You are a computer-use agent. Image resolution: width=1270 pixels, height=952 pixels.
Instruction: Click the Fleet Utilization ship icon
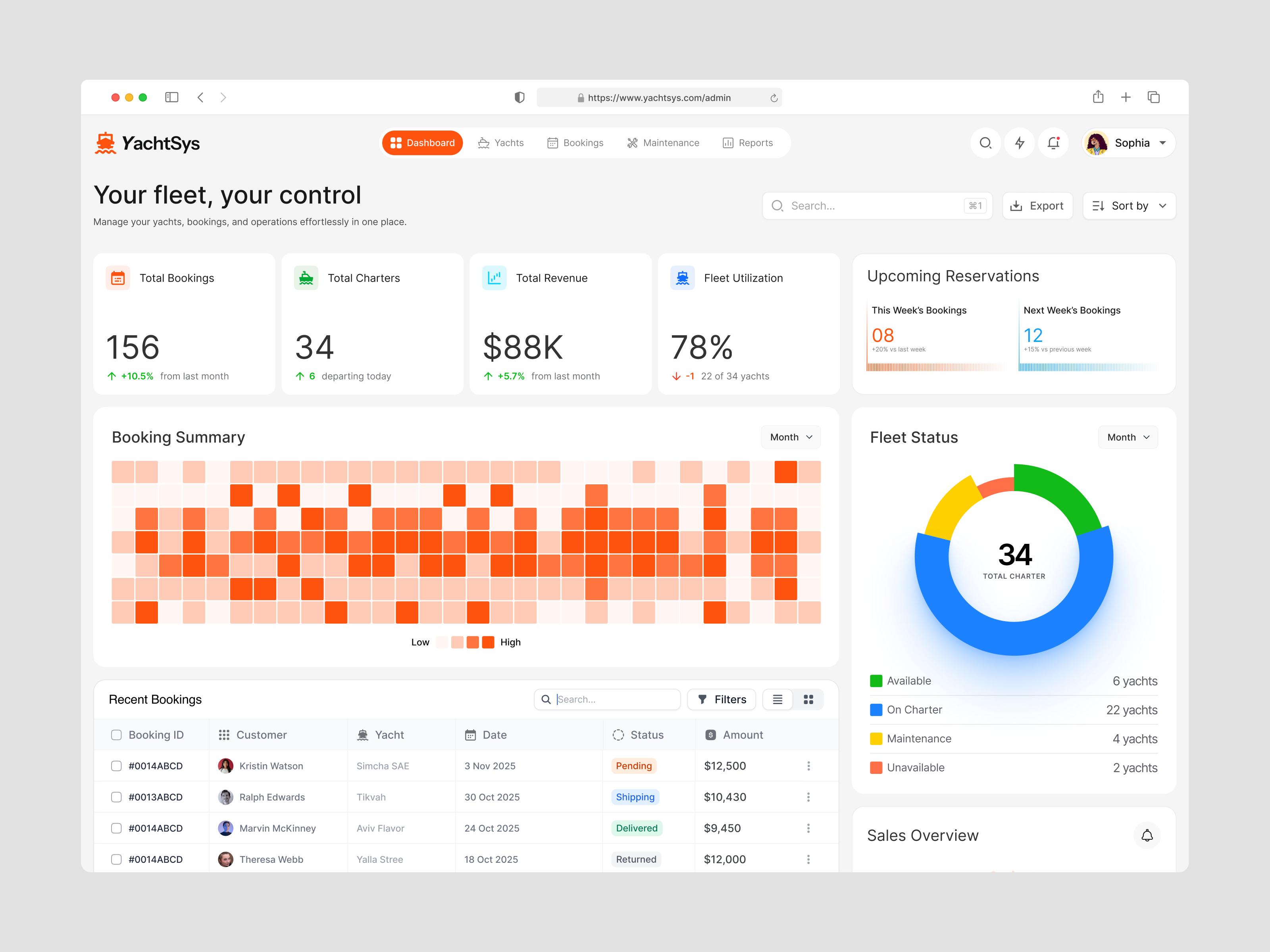pyautogui.click(x=682, y=278)
